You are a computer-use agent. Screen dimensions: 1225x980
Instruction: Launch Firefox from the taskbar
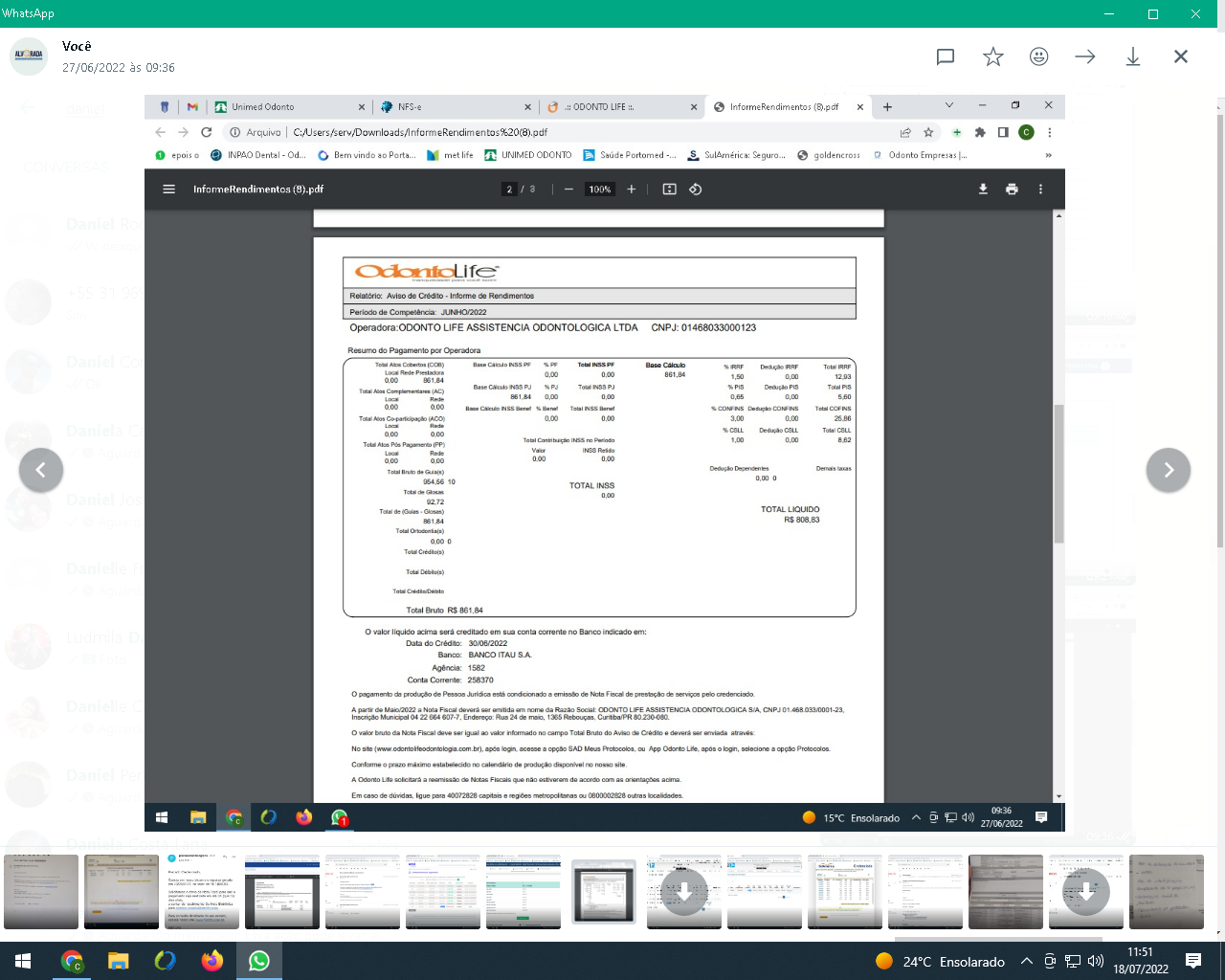212,961
